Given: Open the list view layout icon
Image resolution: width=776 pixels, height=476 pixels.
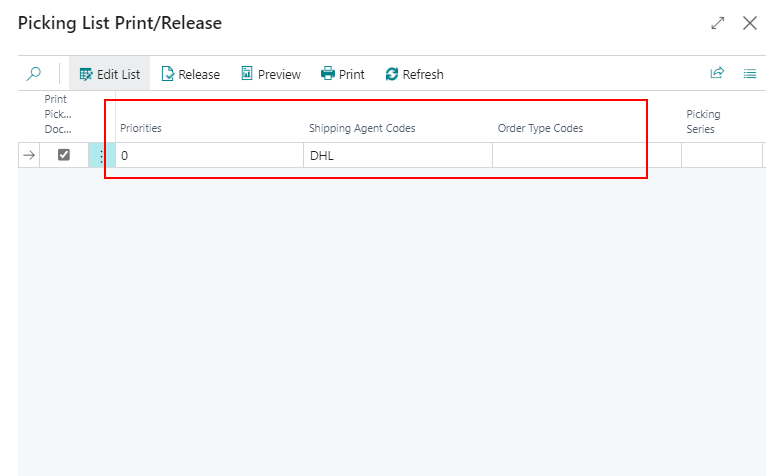Looking at the screenshot, I should click(x=750, y=74).
